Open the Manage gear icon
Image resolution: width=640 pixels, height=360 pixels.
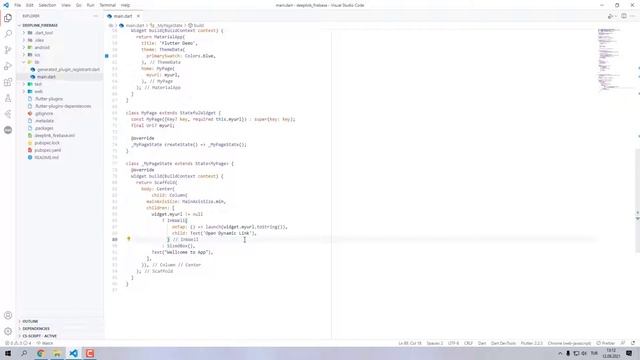8,331
